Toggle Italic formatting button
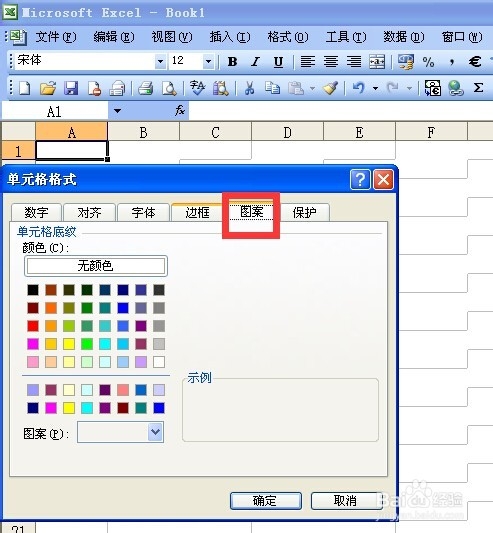 coord(255,62)
